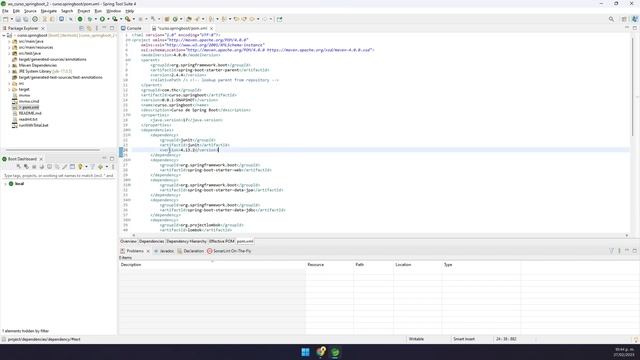Viewport: 640px width, 360px height.
Task: Open dropdown arrow beside Debug icon
Action: point(96,19)
